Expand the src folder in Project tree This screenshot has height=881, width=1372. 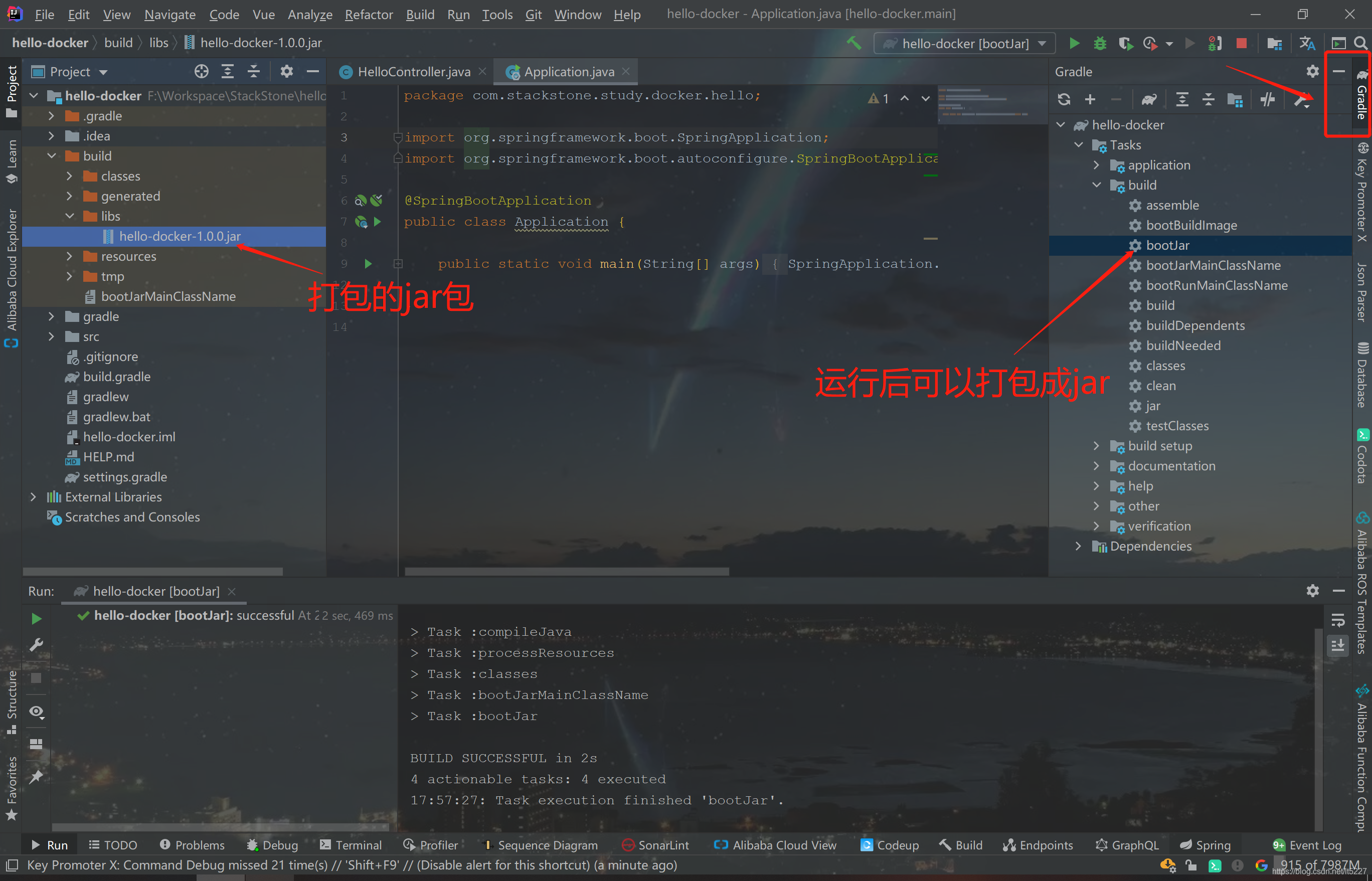(x=52, y=336)
